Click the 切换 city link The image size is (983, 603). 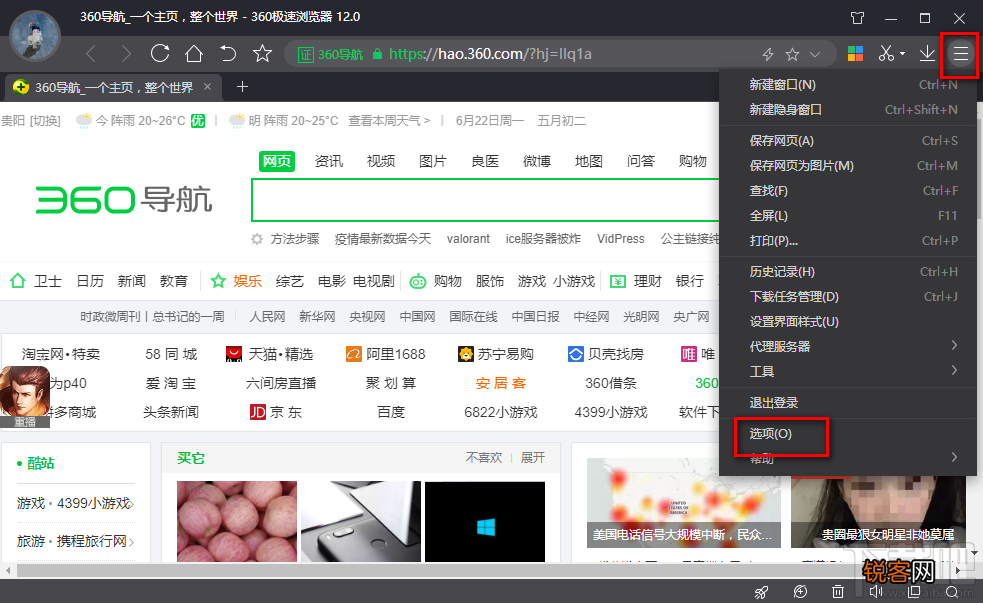coord(46,120)
